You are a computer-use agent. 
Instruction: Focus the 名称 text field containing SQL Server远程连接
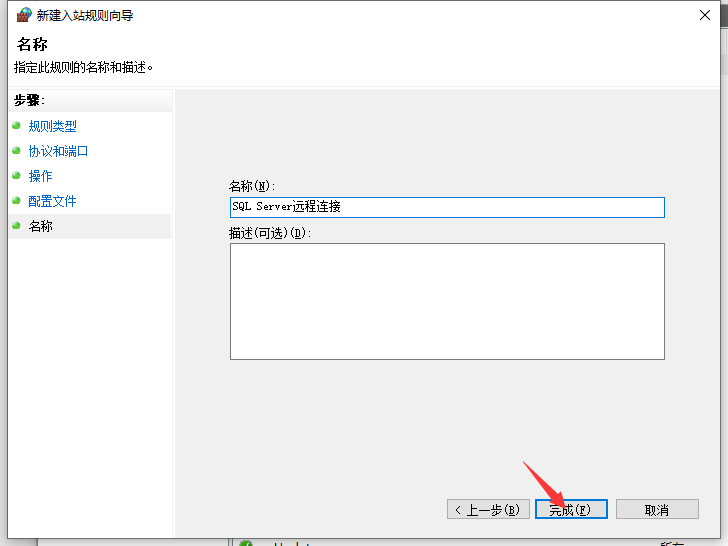[447, 207]
